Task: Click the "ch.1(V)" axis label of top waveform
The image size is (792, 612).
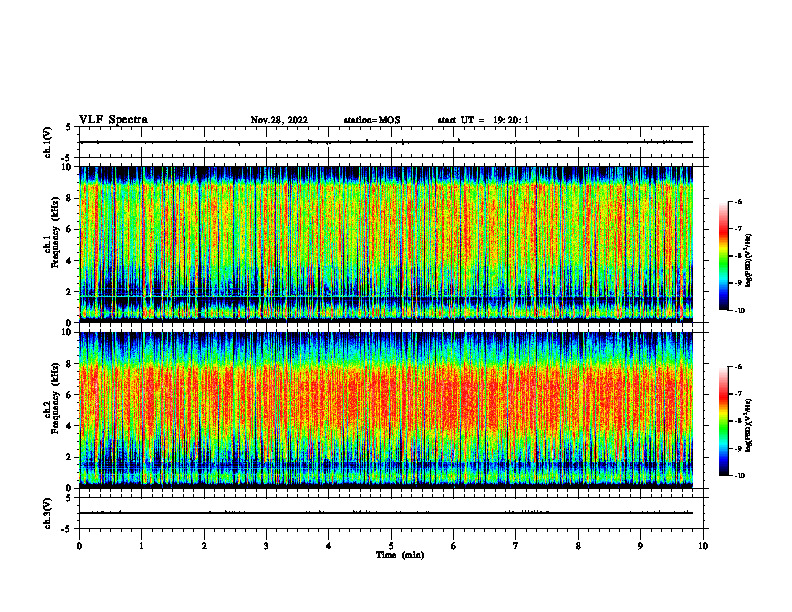Action: [x=48, y=142]
